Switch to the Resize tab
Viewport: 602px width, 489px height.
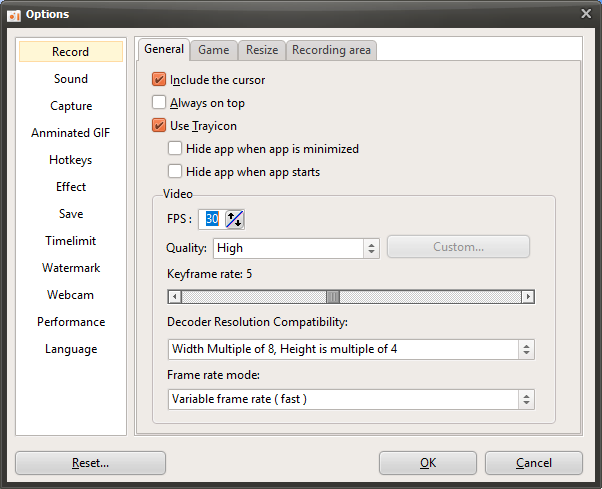262,50
